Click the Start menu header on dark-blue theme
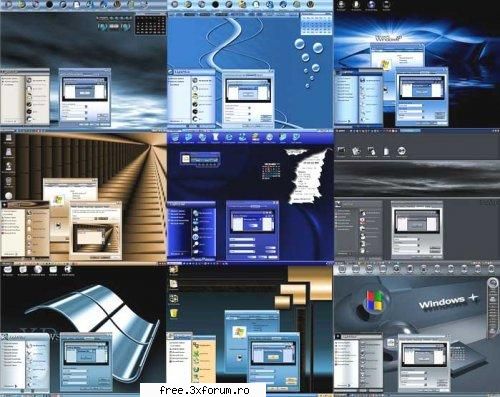The width and height of the screenshot is (500, 397). click(191, 204)
